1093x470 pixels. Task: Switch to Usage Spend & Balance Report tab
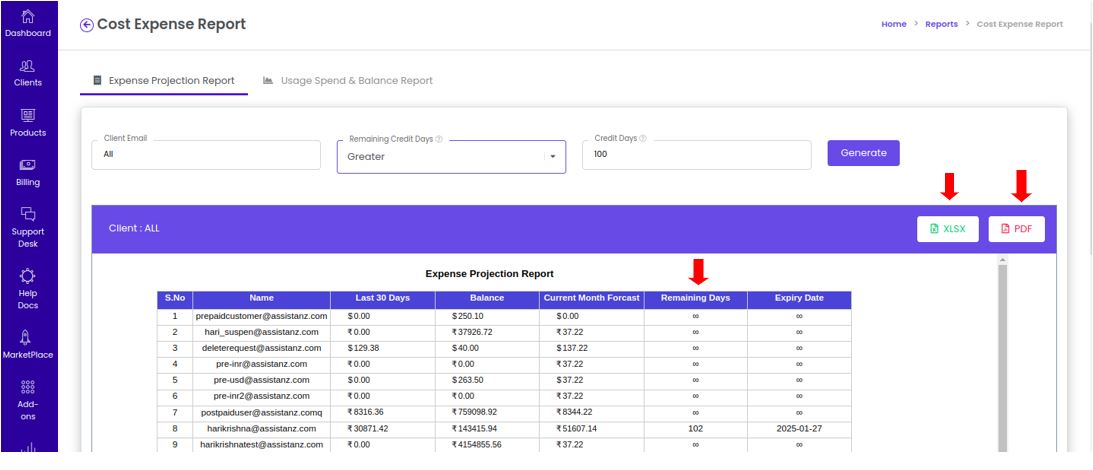click(348, 81)
